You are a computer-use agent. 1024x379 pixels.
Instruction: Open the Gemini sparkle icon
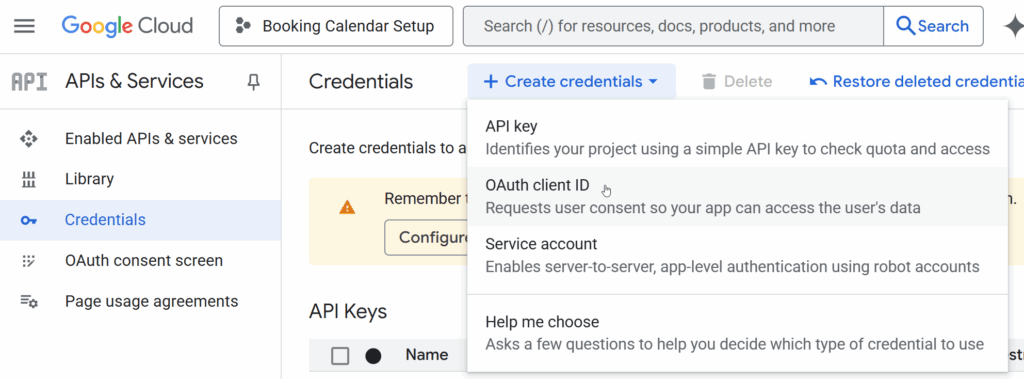(x=1013, y=26)
